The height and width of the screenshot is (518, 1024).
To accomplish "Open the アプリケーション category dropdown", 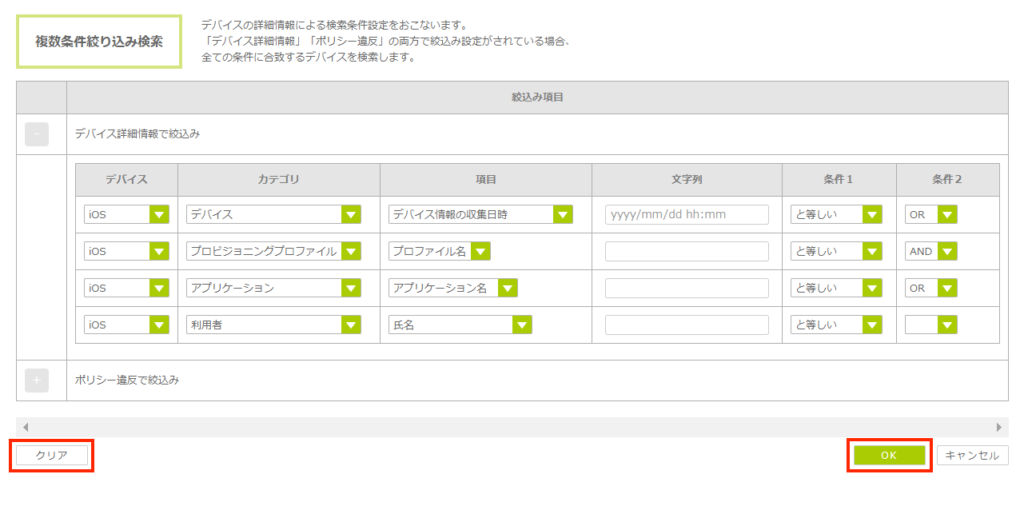I will pyautogui.click(x=273, y=288).
